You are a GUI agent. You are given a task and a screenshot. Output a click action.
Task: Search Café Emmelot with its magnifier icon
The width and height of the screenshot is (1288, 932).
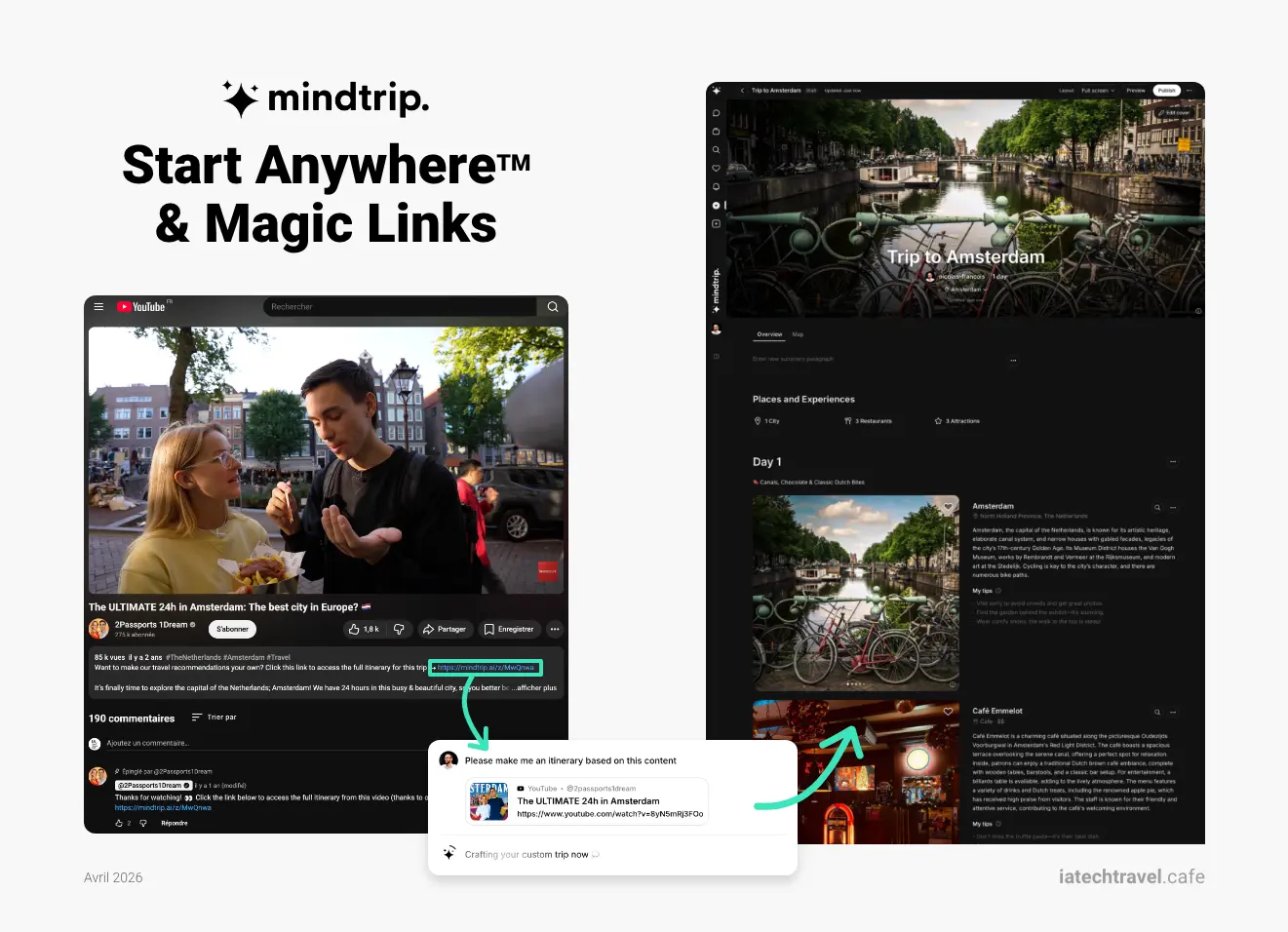[1157, 712]
